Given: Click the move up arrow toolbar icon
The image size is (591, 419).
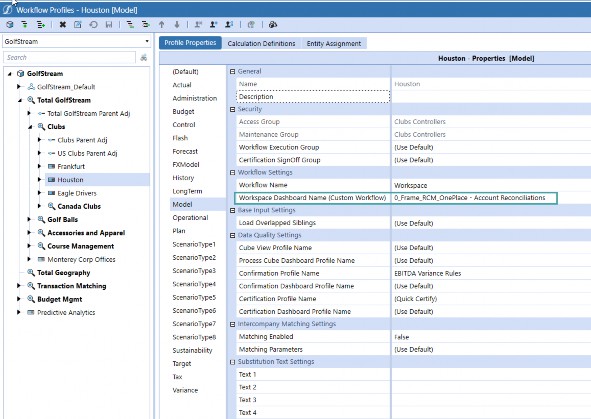Looking at the screenshot, I should [161, 24].
